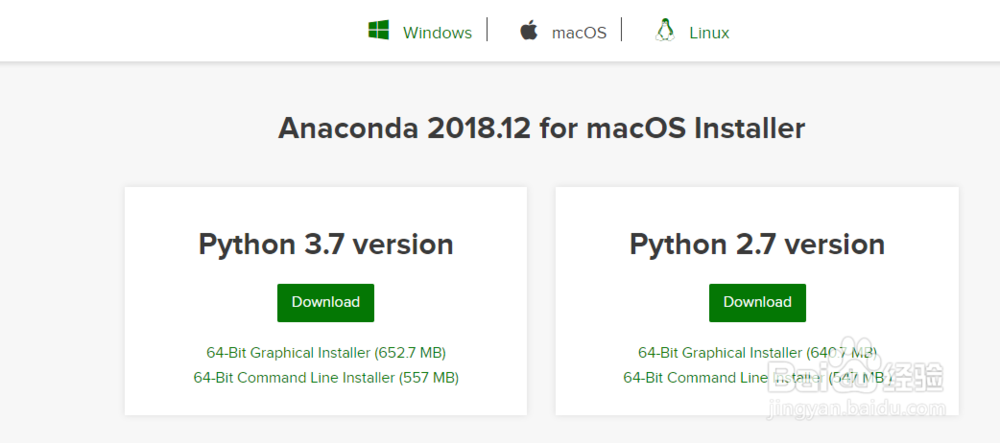Open 64-Bit Command Line Installer (557 MB) link
Viewport: 1000px width, 443px height.
click(326, 377)
